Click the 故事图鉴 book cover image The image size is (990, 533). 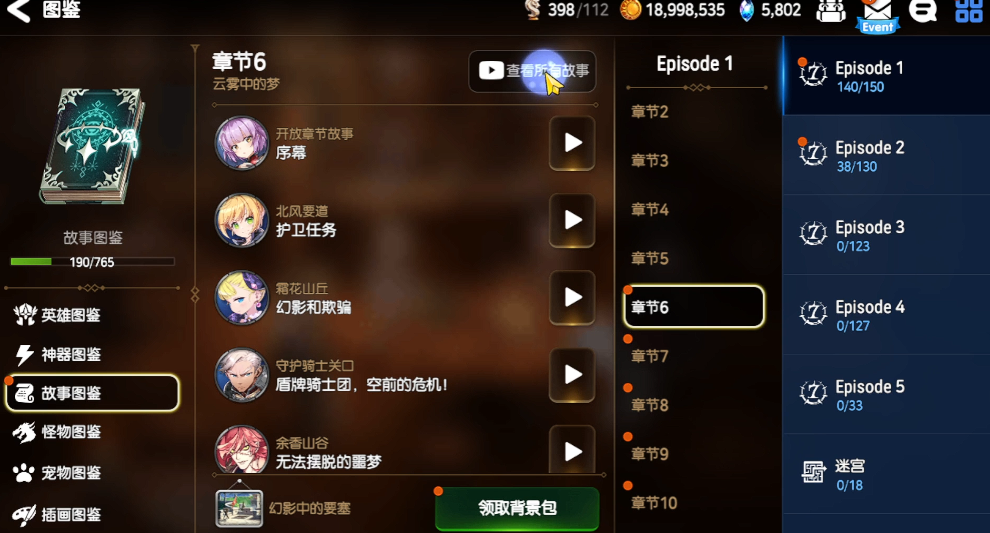coord(93,146)
